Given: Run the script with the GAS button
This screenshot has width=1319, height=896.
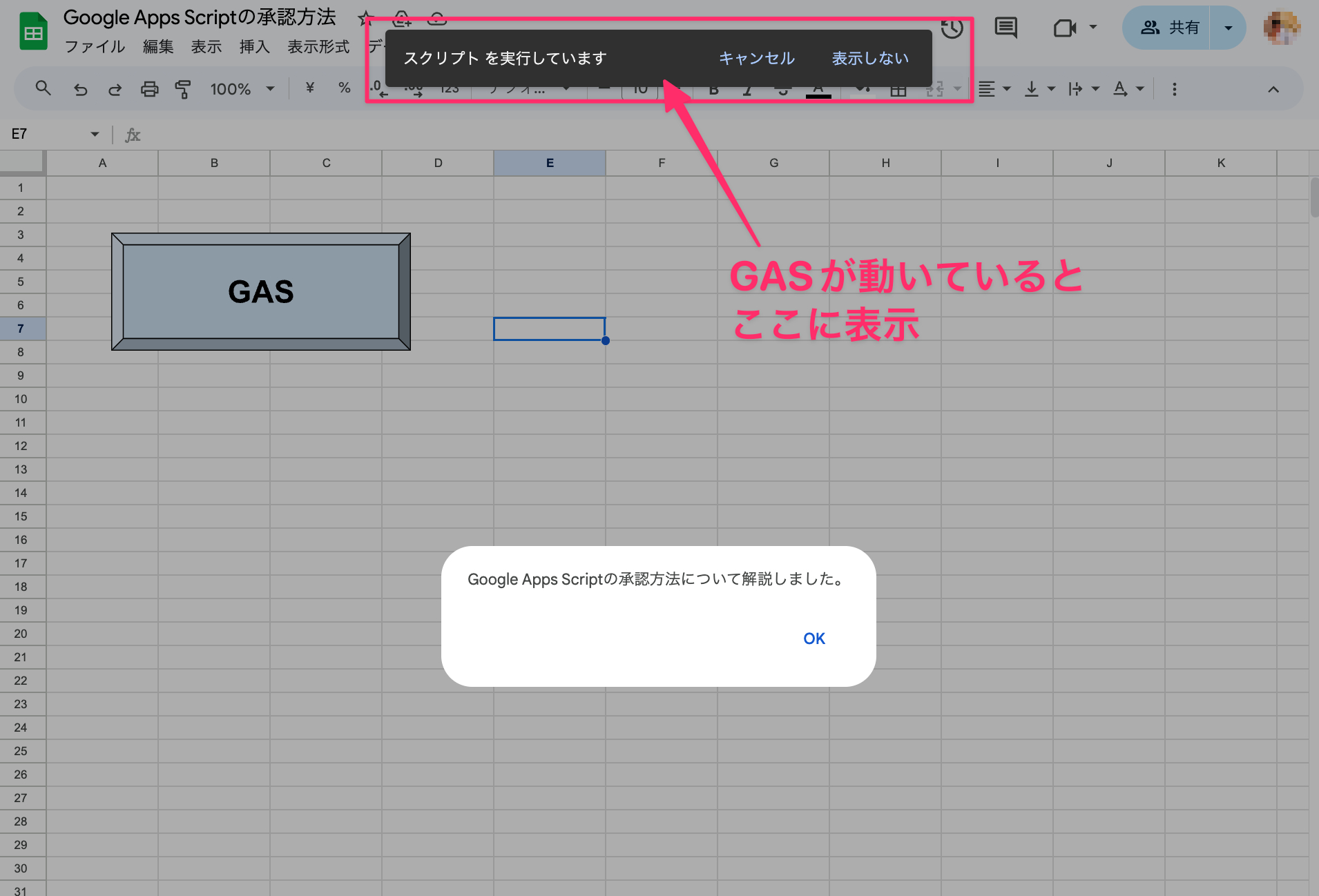Looking at the screenshot, I should coord(261,291).
